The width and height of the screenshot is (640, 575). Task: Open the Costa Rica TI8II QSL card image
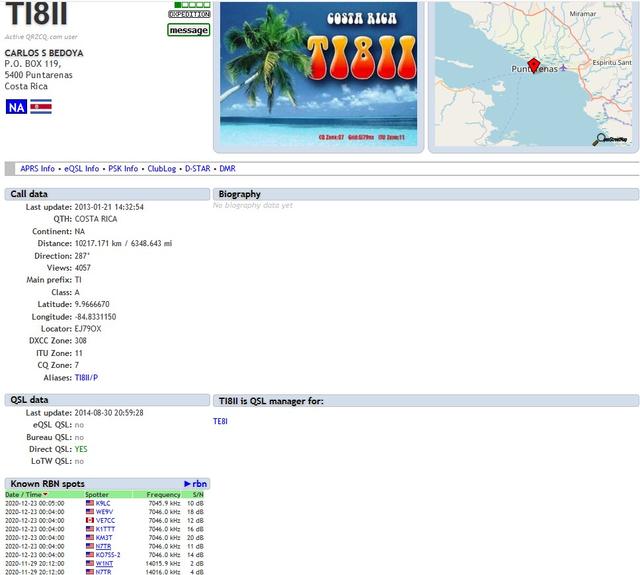coord(318,74)
